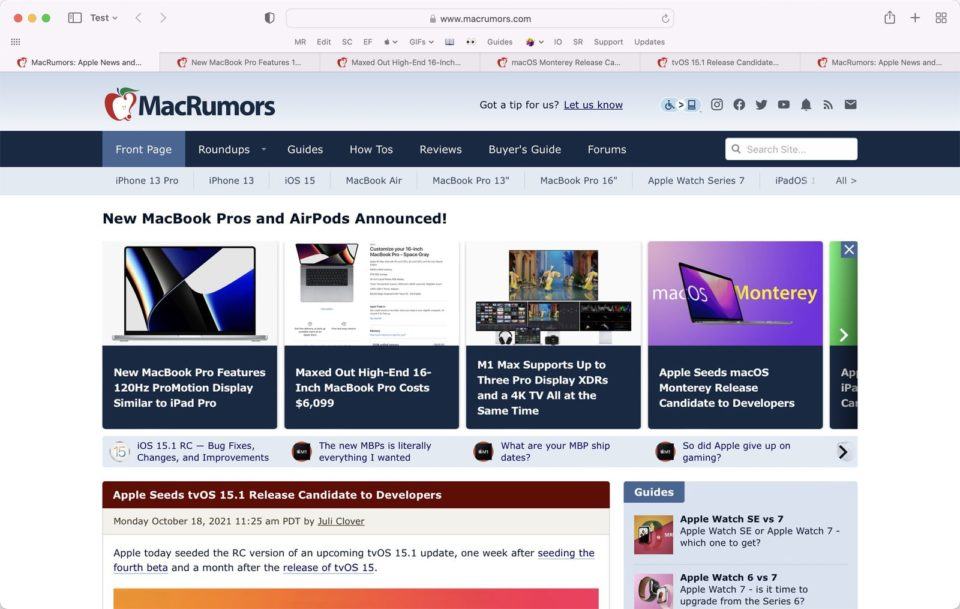The image size is (960, 609).
Task: Click the notifications bell icon
Action: 806,104
